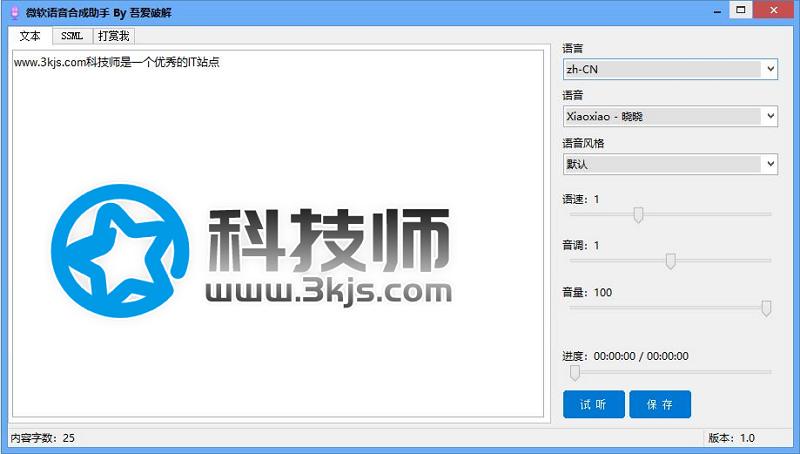Click the 试听 preview button
This screenshot has width=800, height=454.
594,405
